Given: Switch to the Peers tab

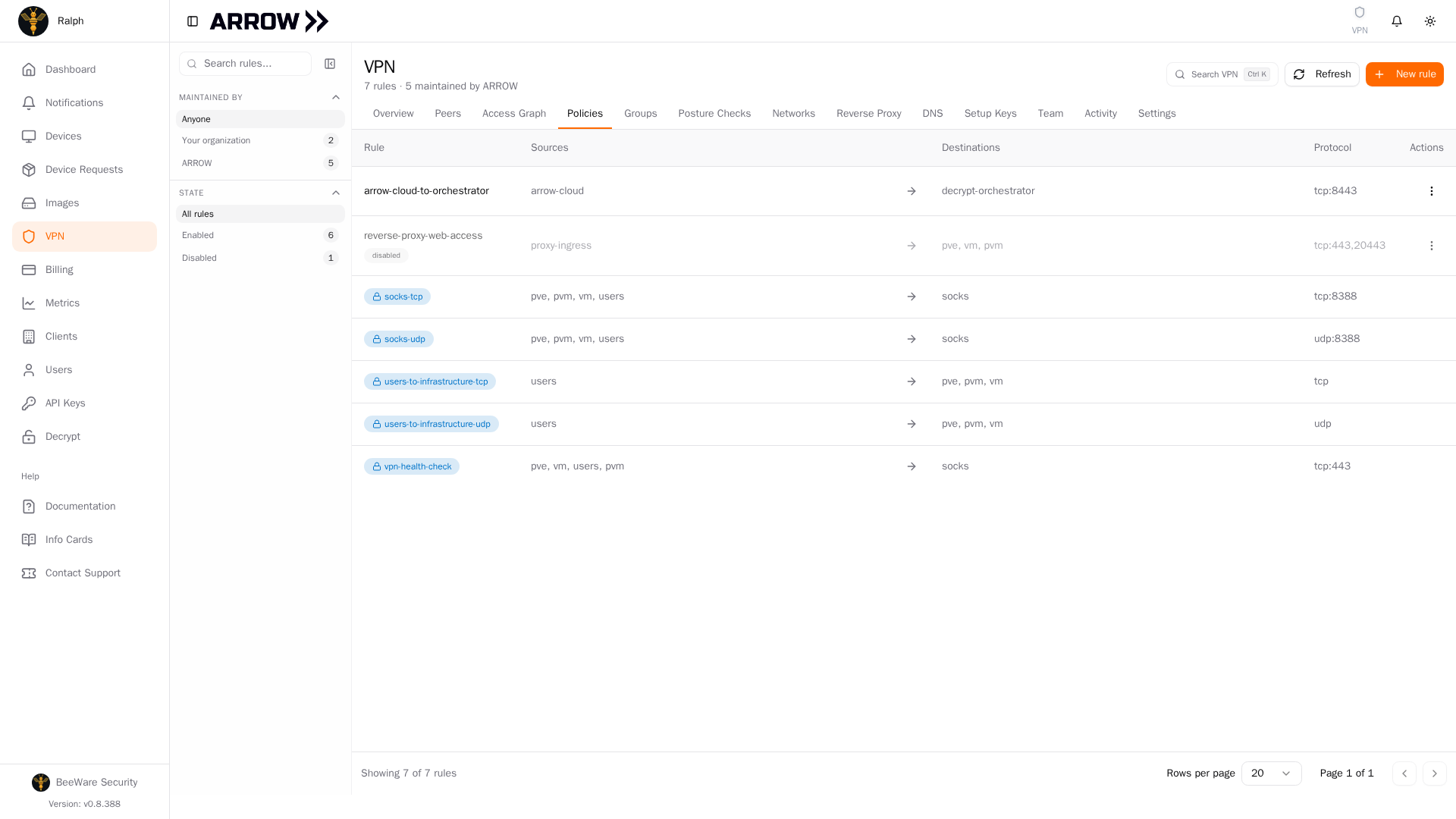Looking at the screenshot, I should [x=447, y=114].
